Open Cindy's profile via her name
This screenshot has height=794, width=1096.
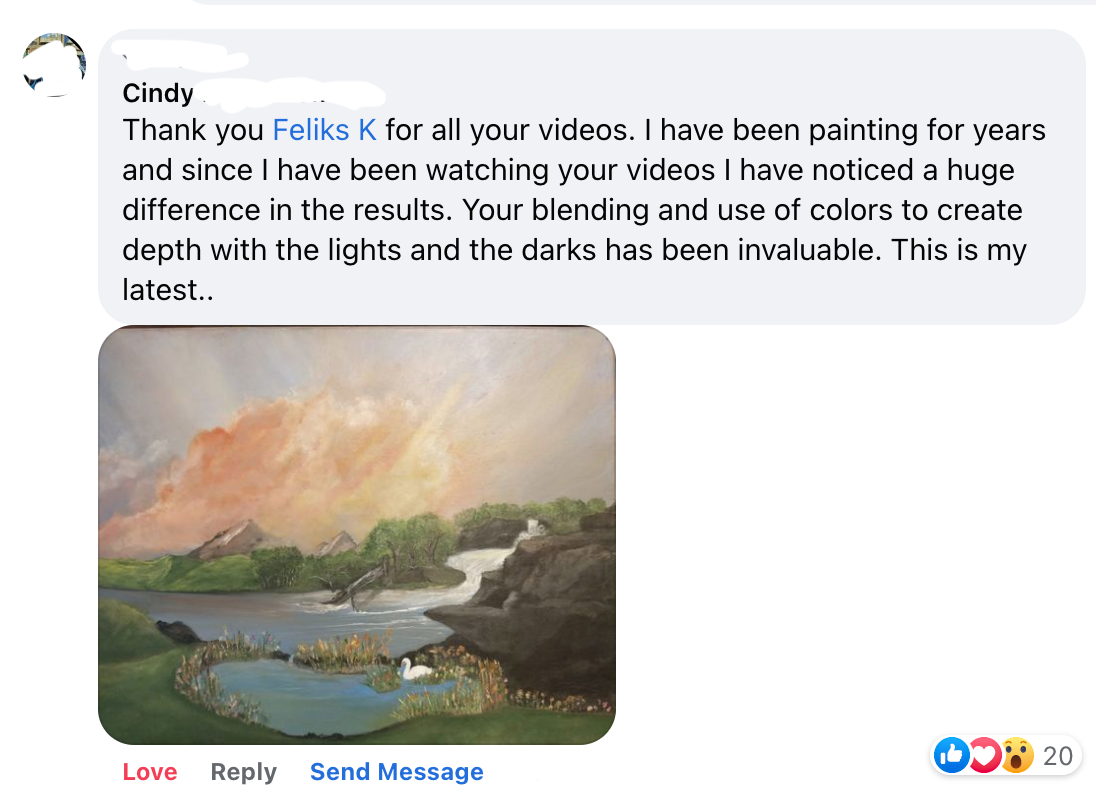(158, 93)
